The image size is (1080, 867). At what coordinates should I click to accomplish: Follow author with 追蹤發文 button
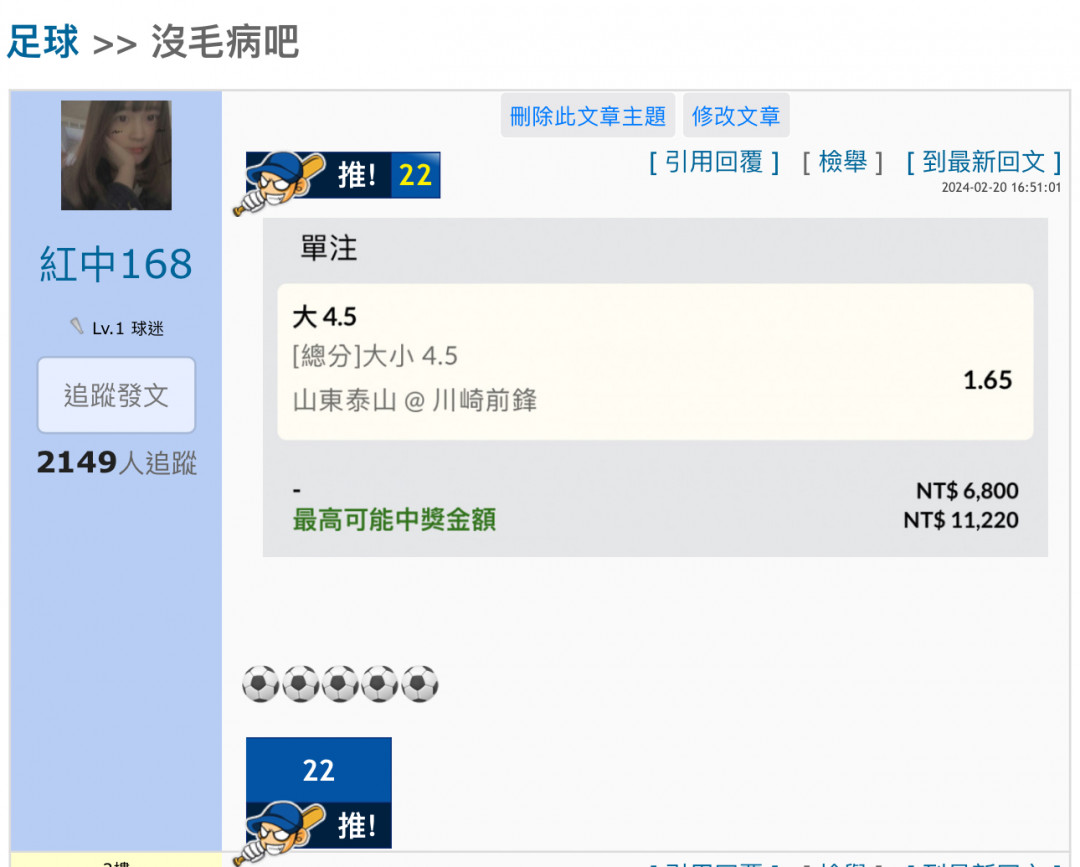click(x=116, y=395)
